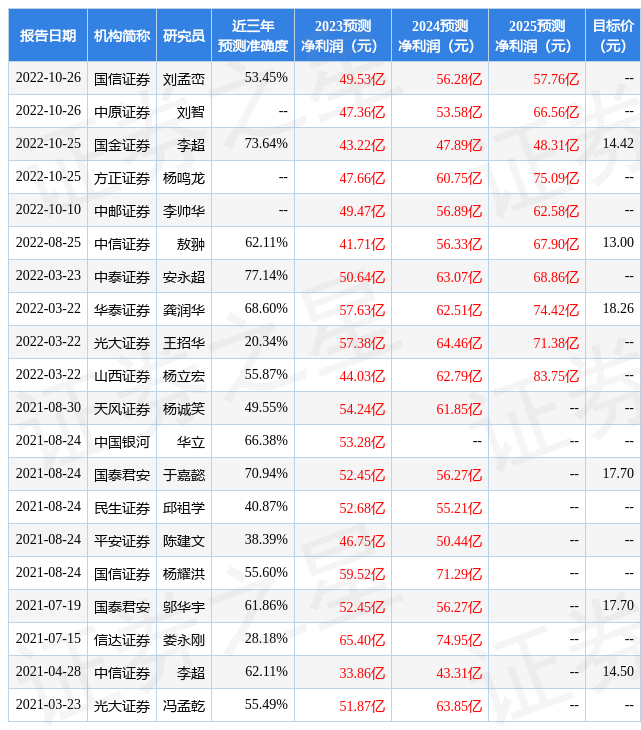Select researcher name 华立
This screenshot has width=641, height=730.
(191, 442)
